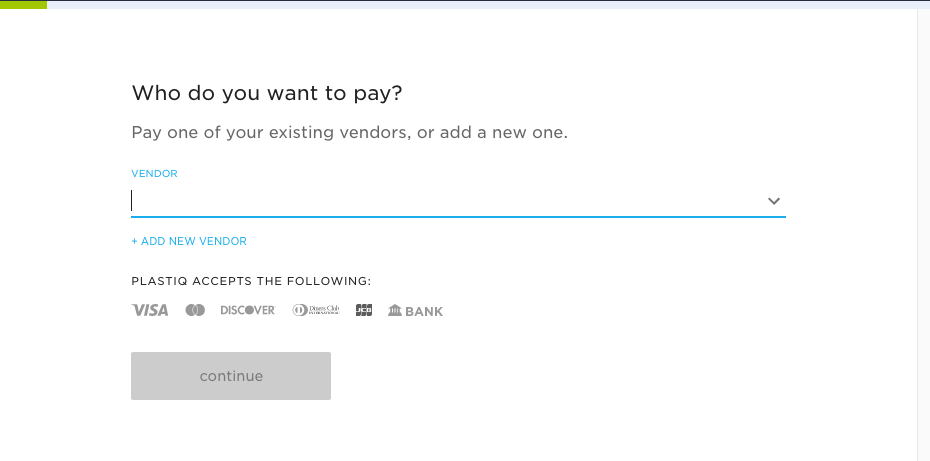The width and height of the screenshot is (930, 461).
Task: Click the Visa card logo
Action: tap(149, 310)
